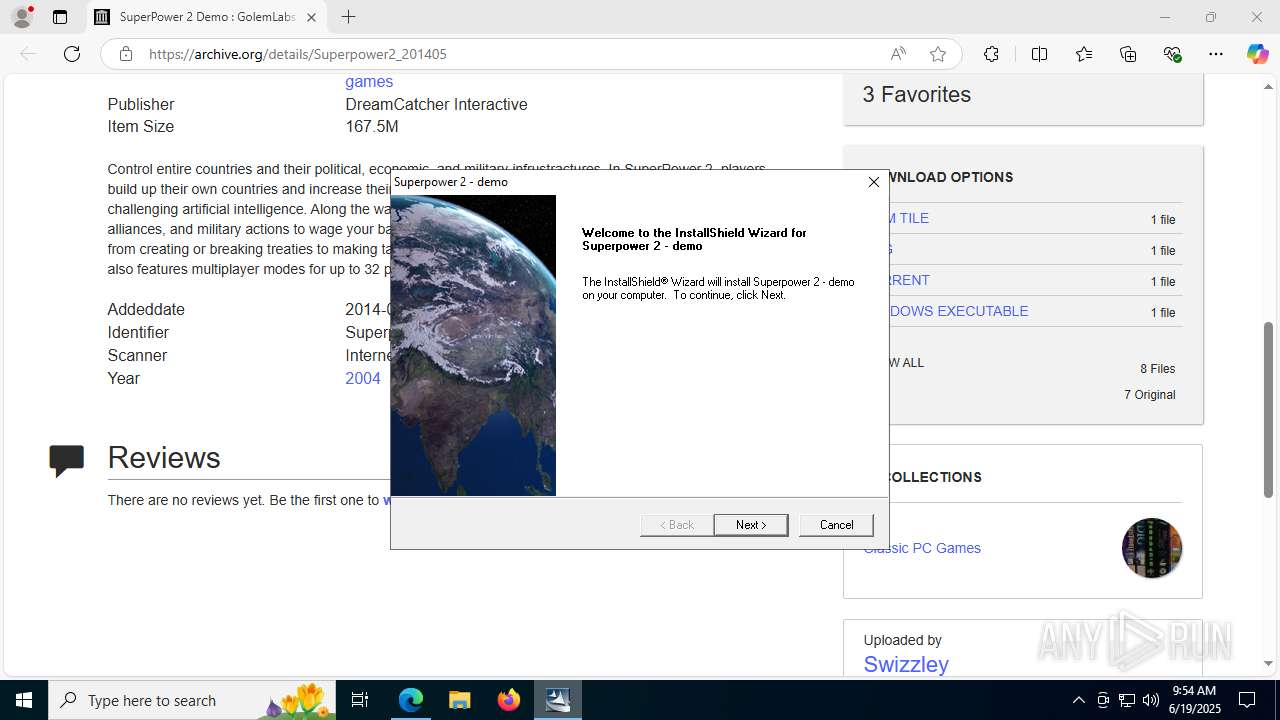Click Next in the InstallShield Wizard

pyautogui.click(x=751, y=525)
